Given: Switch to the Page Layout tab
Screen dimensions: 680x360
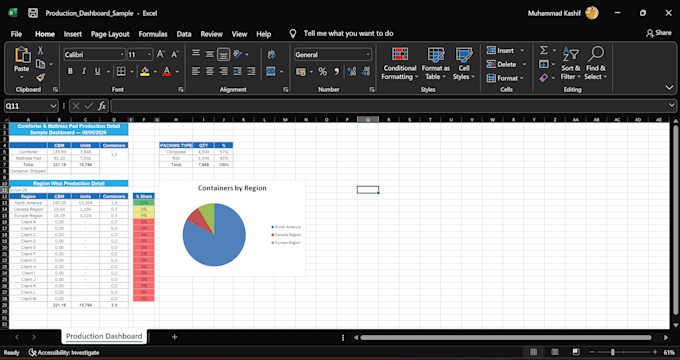Looking at the screenshot, I should pyautogui.click(x=110, y=34).
